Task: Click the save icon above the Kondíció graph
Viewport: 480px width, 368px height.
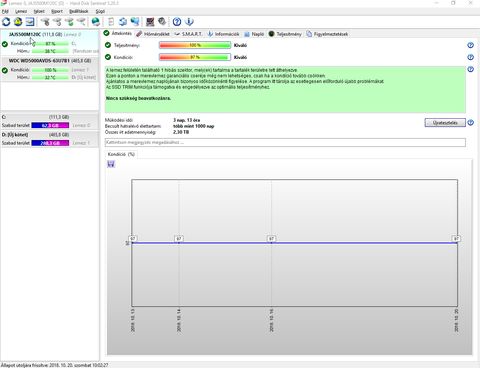Action: (111, 164)
